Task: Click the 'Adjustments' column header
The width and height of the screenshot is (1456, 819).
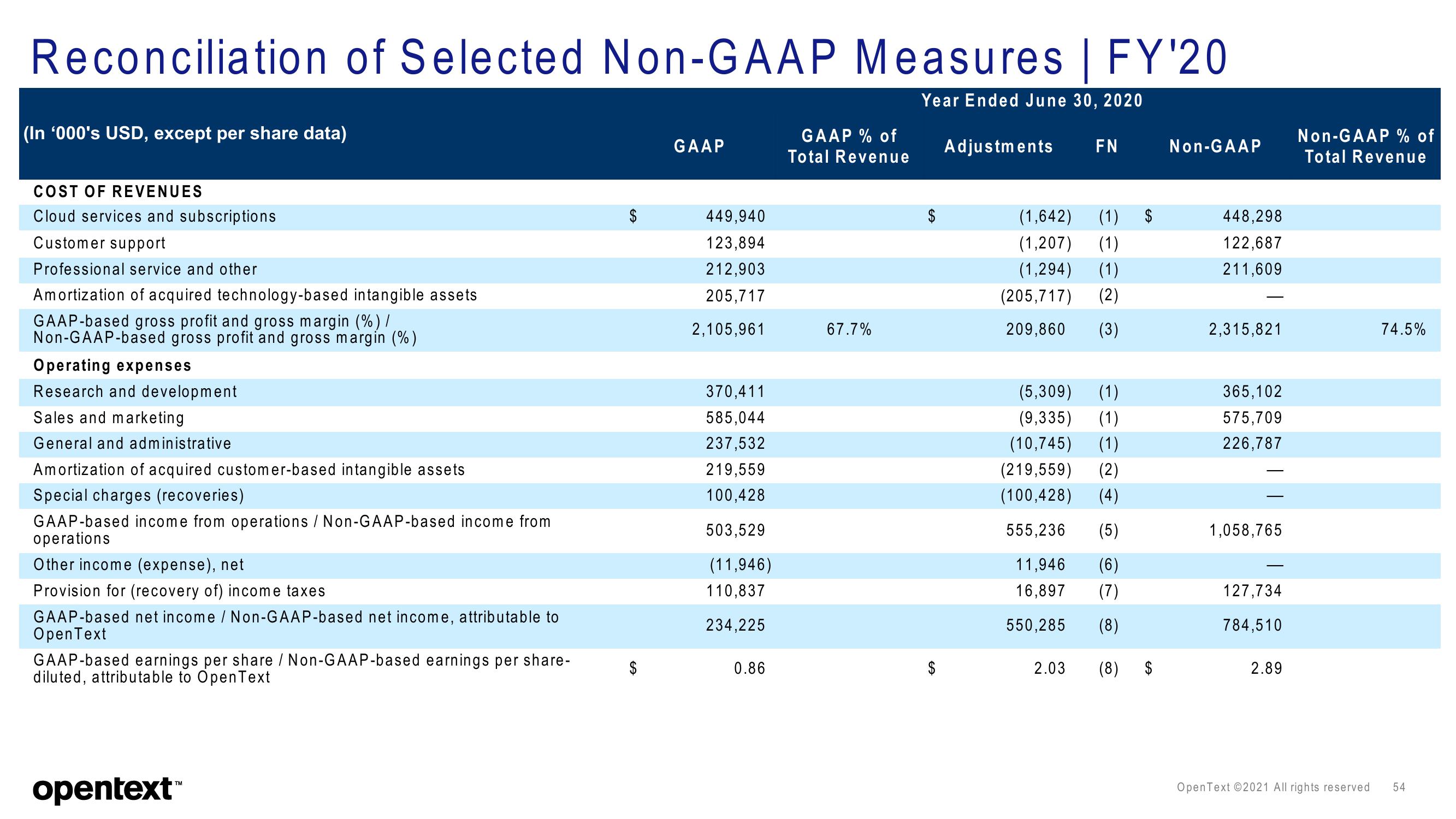Action: pyautogui.click(x=999, y=146)
